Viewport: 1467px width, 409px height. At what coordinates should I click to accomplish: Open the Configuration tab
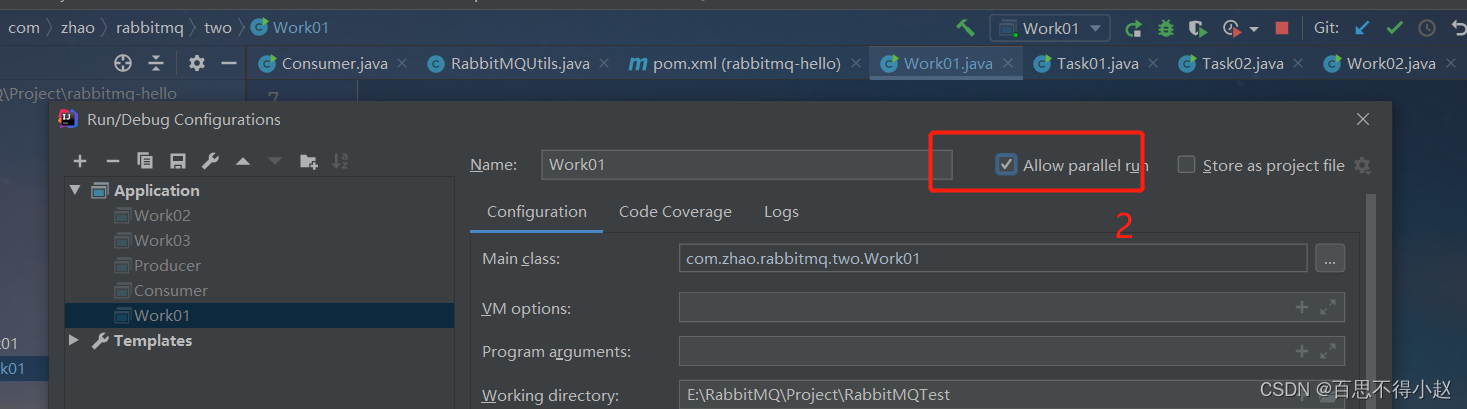pyautogui.click(x=537, y=212)
